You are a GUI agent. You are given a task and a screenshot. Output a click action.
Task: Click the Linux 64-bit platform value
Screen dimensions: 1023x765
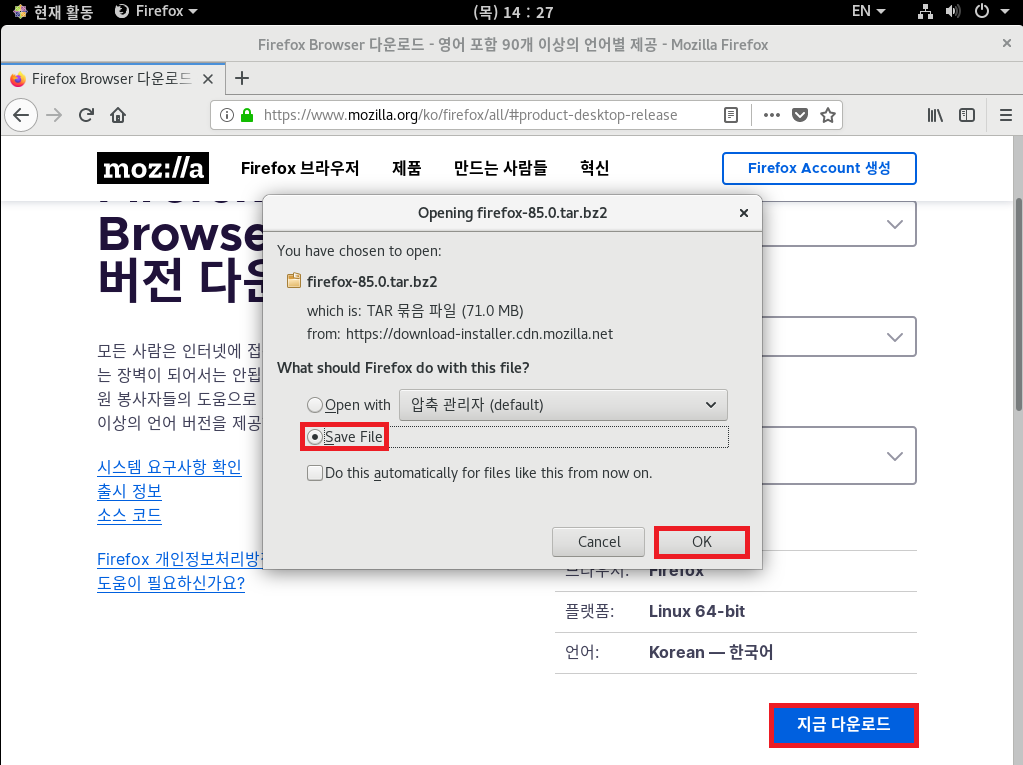696,612
